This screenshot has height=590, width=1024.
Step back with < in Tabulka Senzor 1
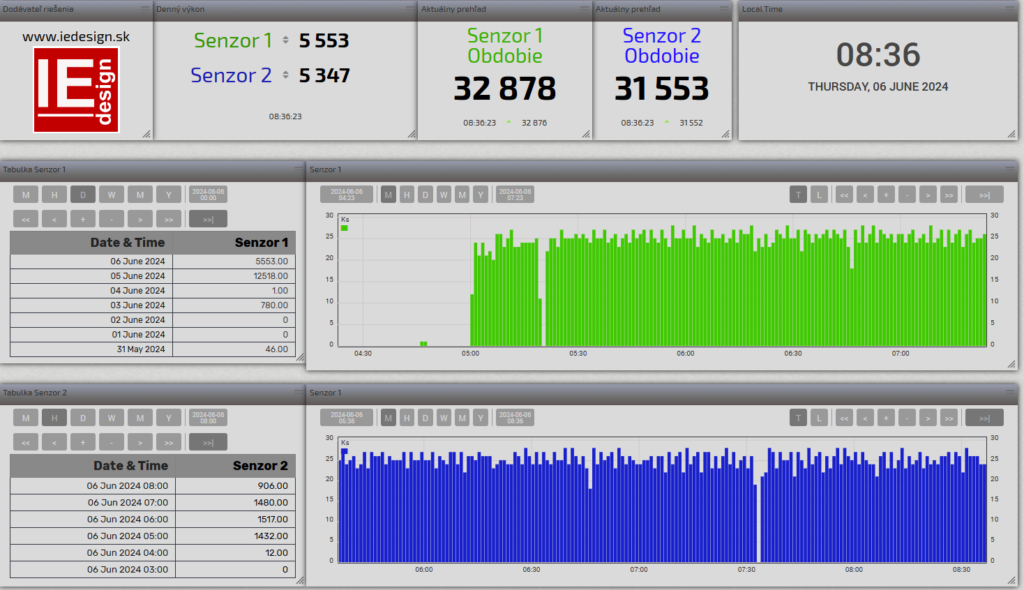tap(54, 219)
